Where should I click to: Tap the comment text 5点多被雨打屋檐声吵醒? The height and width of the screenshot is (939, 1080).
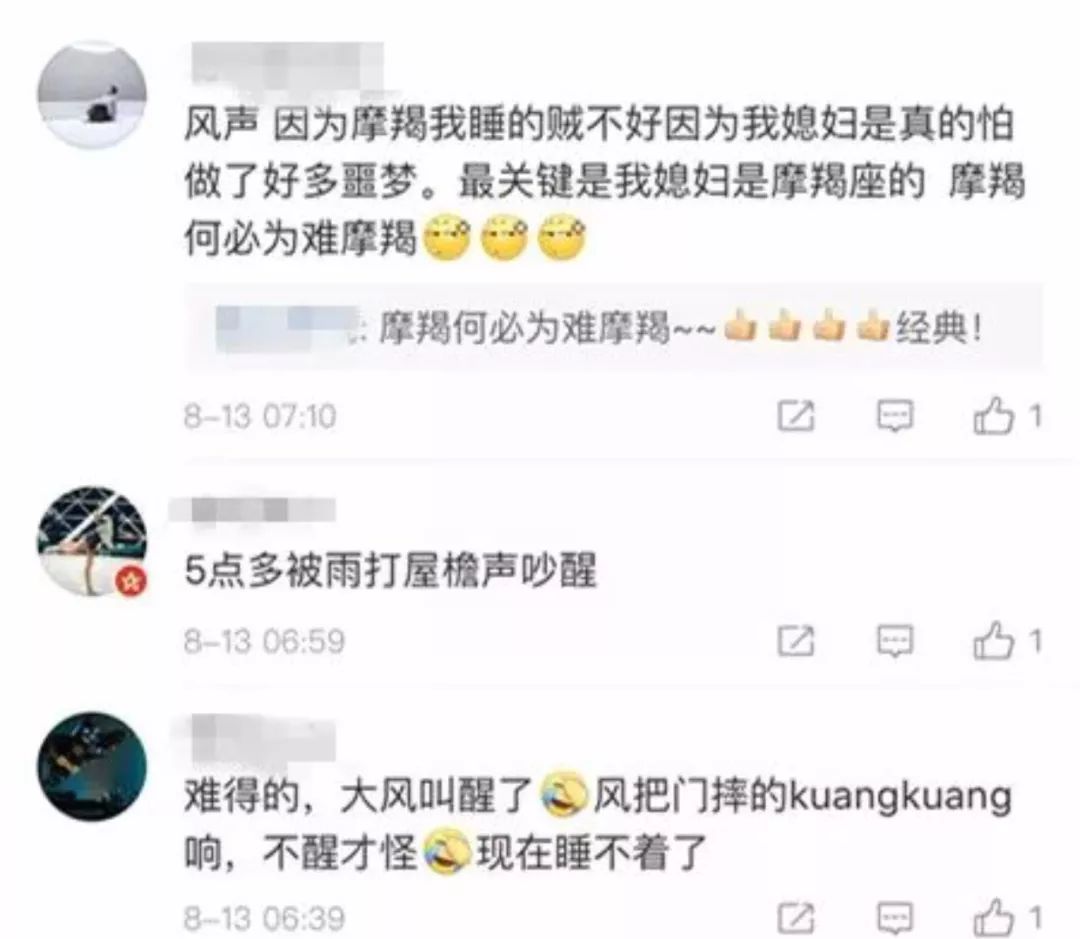click(390, 571)
